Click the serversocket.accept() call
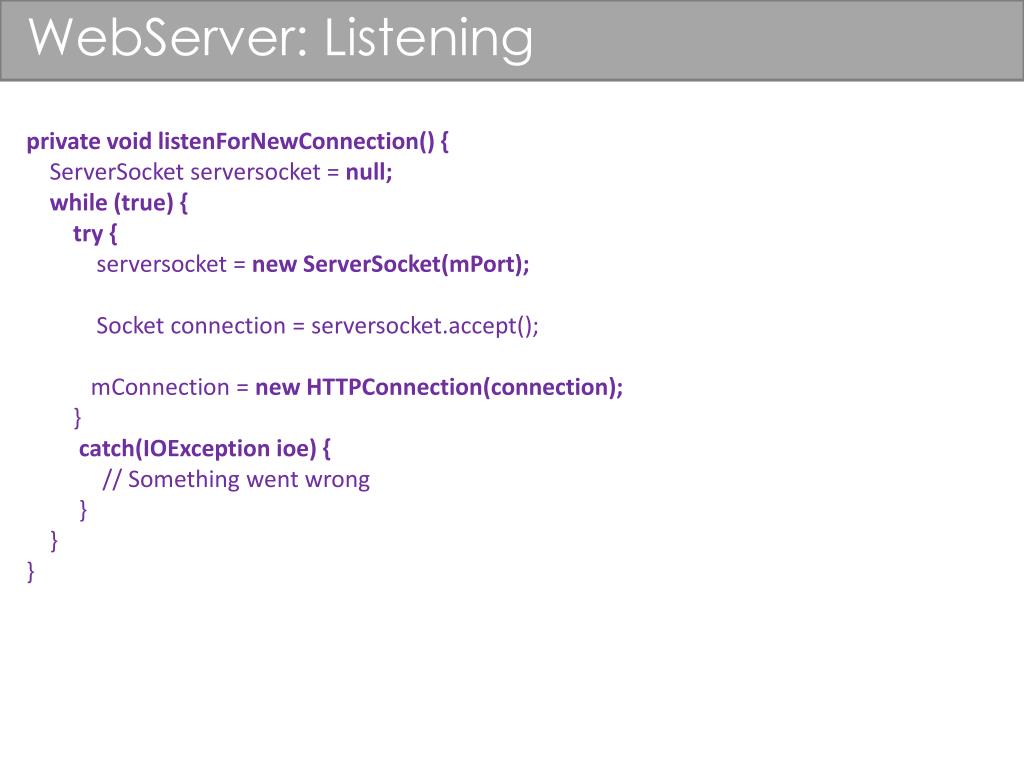The height and width of the screenshot is (768, 1024). 424,326
